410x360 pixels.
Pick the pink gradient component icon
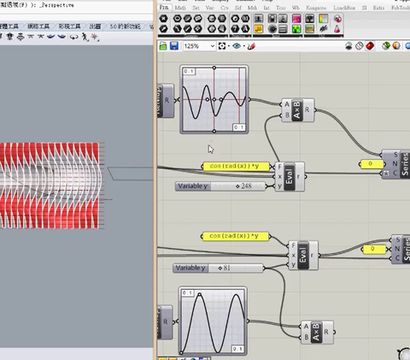coord(296,19)
